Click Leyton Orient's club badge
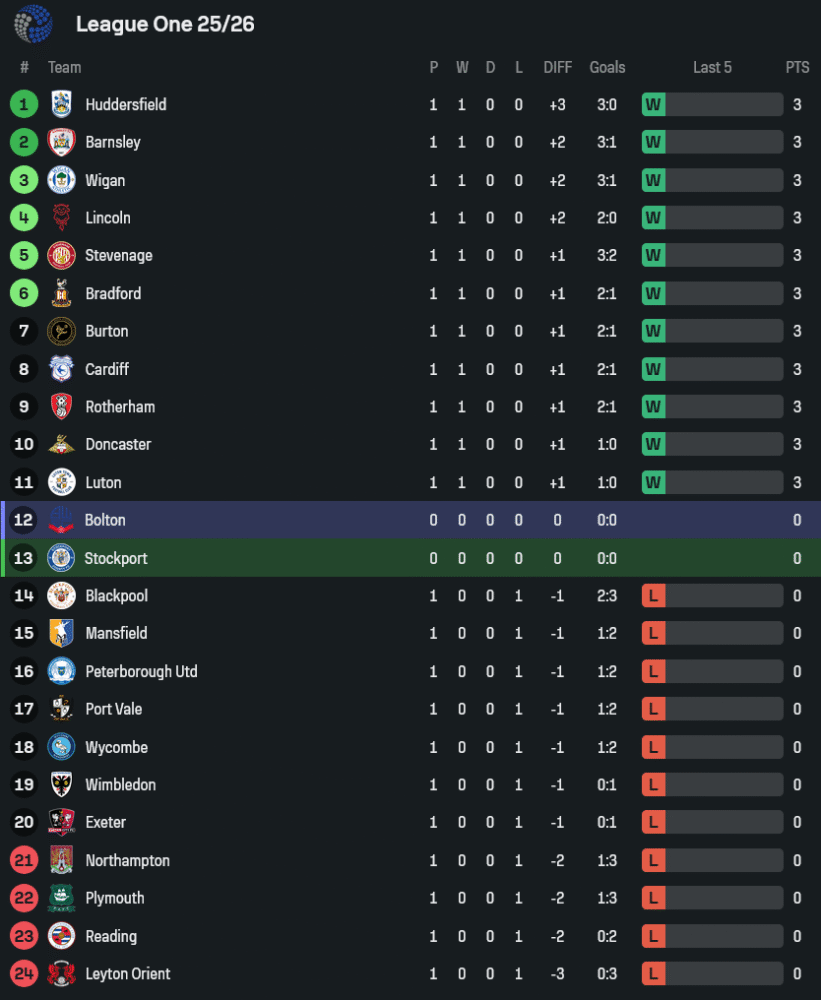821x1000 pixels. (62, 974)
